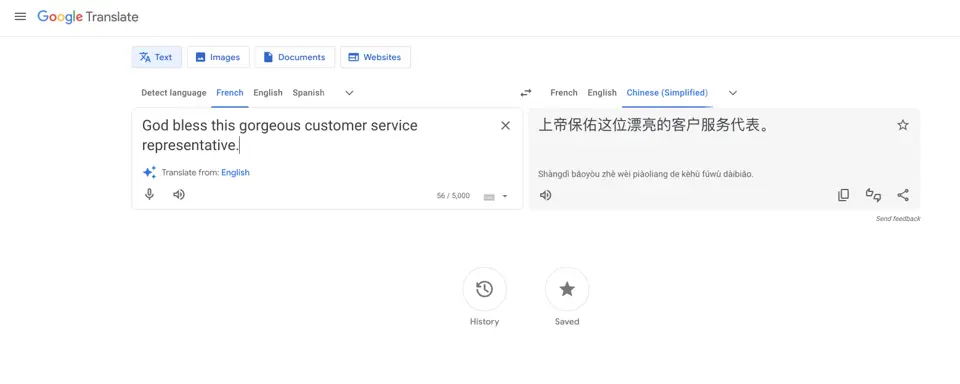Image resolution: width=960 pixels, height=384 pixels.
Task: Share the translation
Action: pyautogui.click(x=903, y=195)
